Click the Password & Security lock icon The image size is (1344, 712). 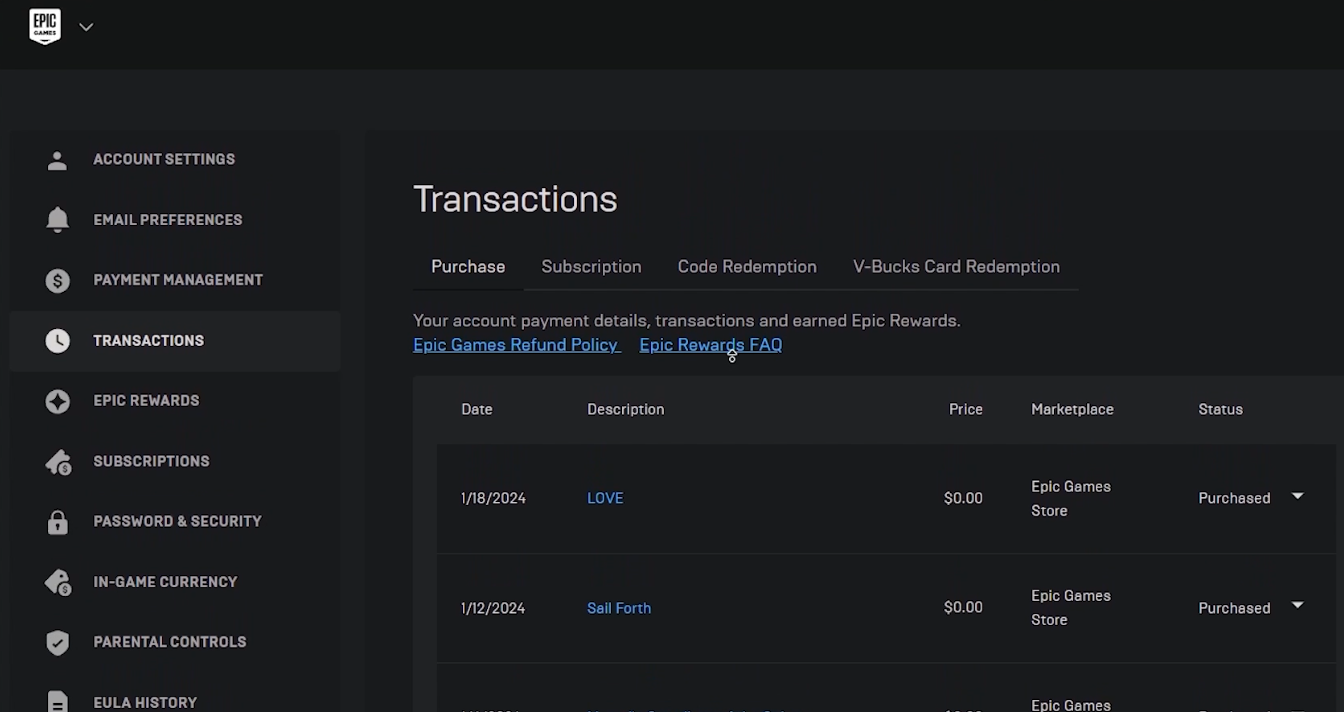(x=57, y=522)
